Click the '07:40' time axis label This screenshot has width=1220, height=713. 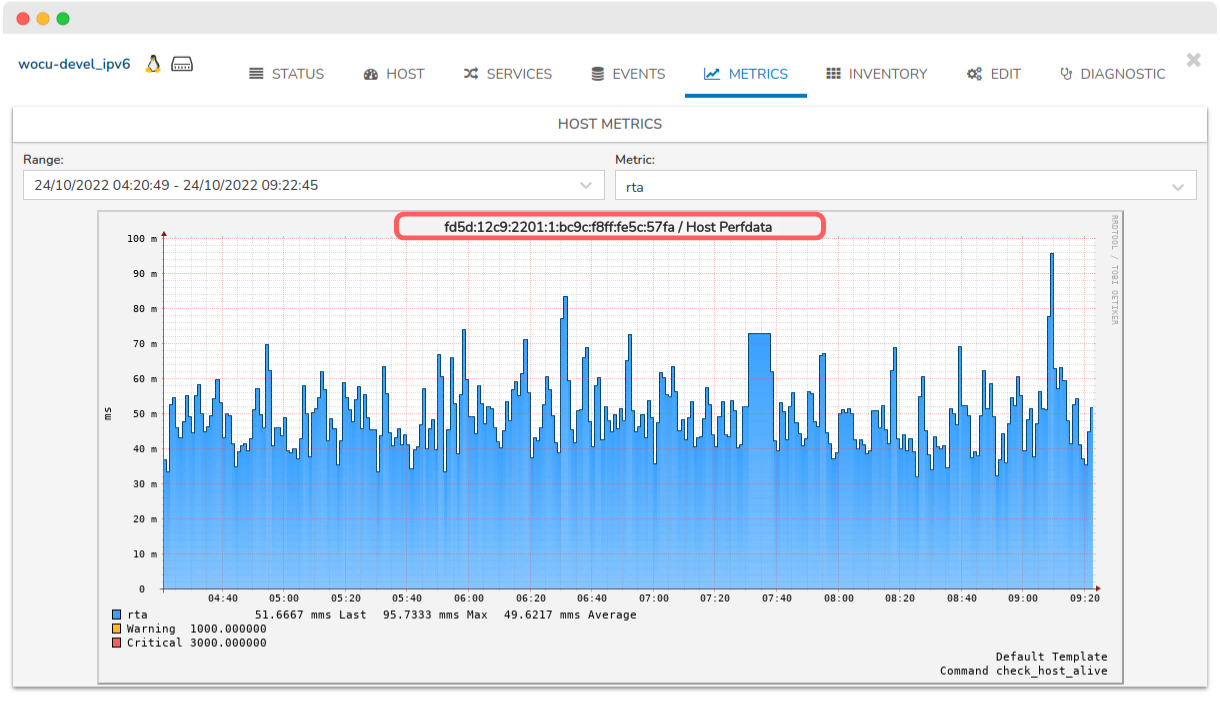click(777, 598)
